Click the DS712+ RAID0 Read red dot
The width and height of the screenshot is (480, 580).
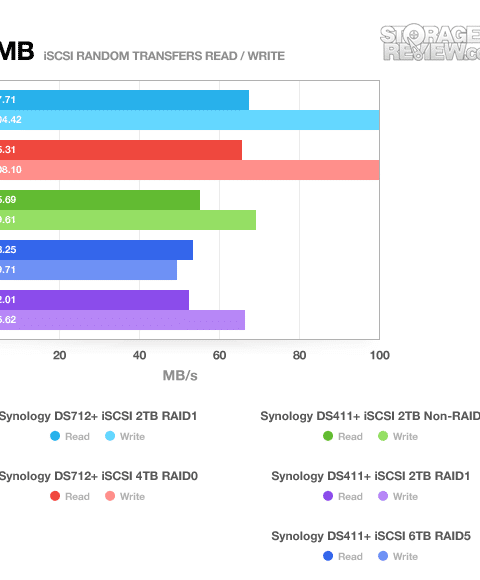pos(55,496)
